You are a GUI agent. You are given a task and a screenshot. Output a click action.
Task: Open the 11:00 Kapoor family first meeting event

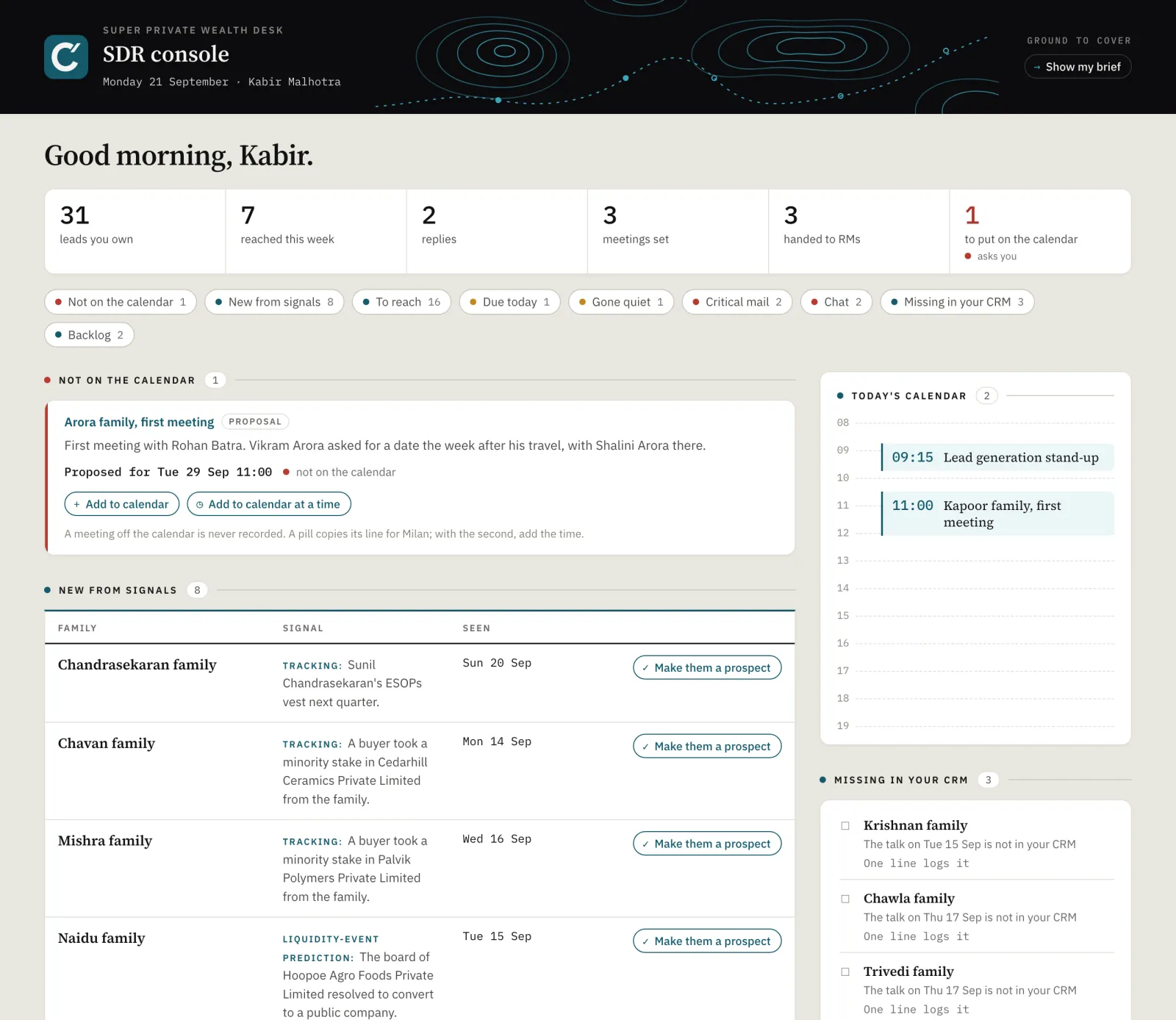coord(997,514)
